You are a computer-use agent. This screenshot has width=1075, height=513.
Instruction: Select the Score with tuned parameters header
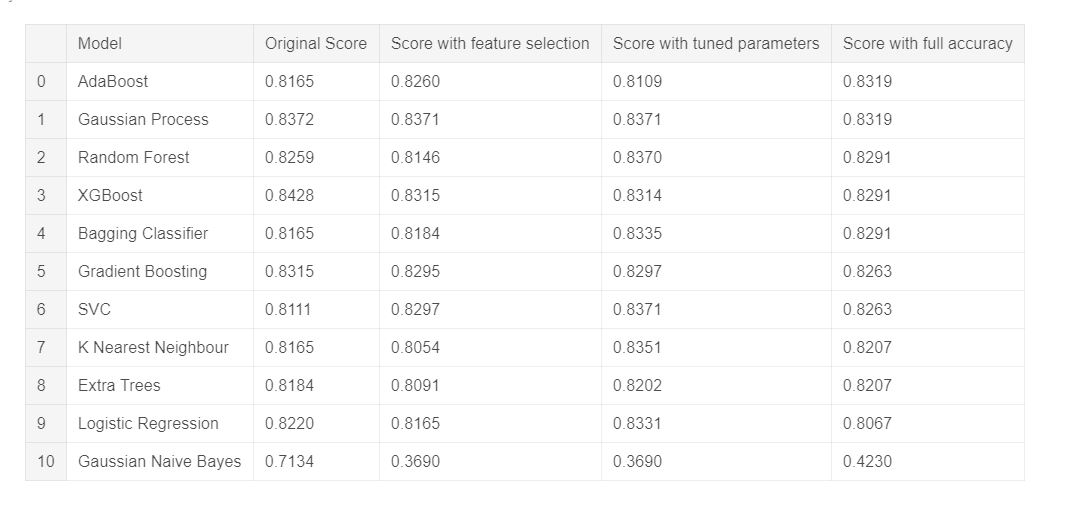click(716, 44)
